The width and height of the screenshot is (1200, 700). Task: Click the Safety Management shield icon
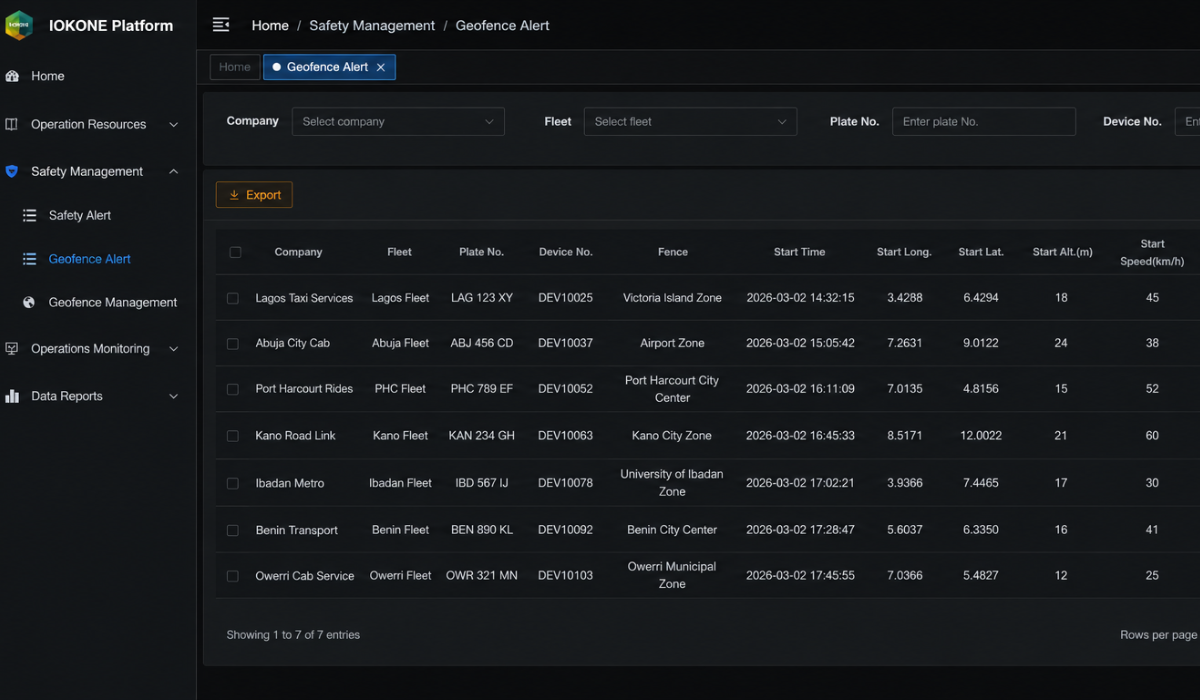12,171
